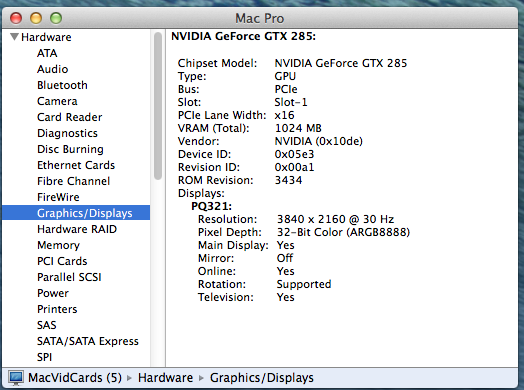Select Fibre Channel entry
Viewport: 524px width, 390px height.
[74, 181]
